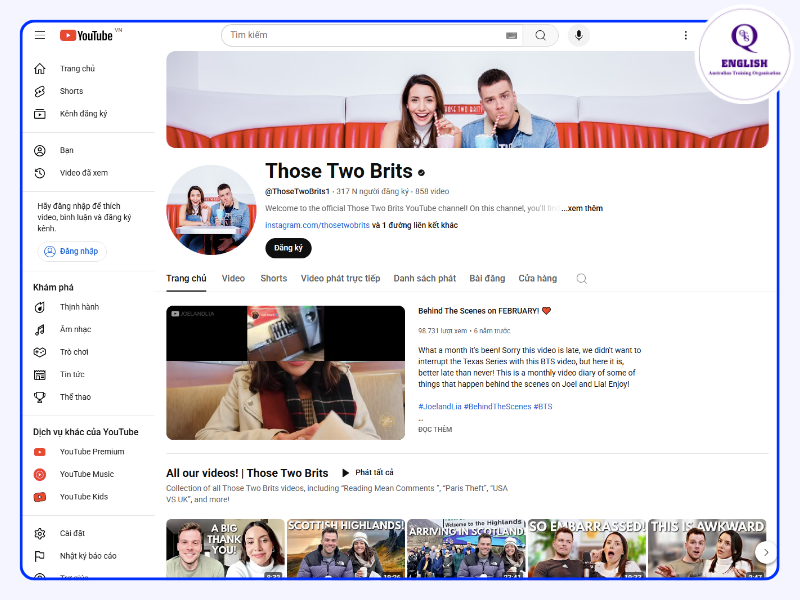Open the hamburger guide menu
The height and width of the screenshot is (600, 800).
(x=40, y=35)
